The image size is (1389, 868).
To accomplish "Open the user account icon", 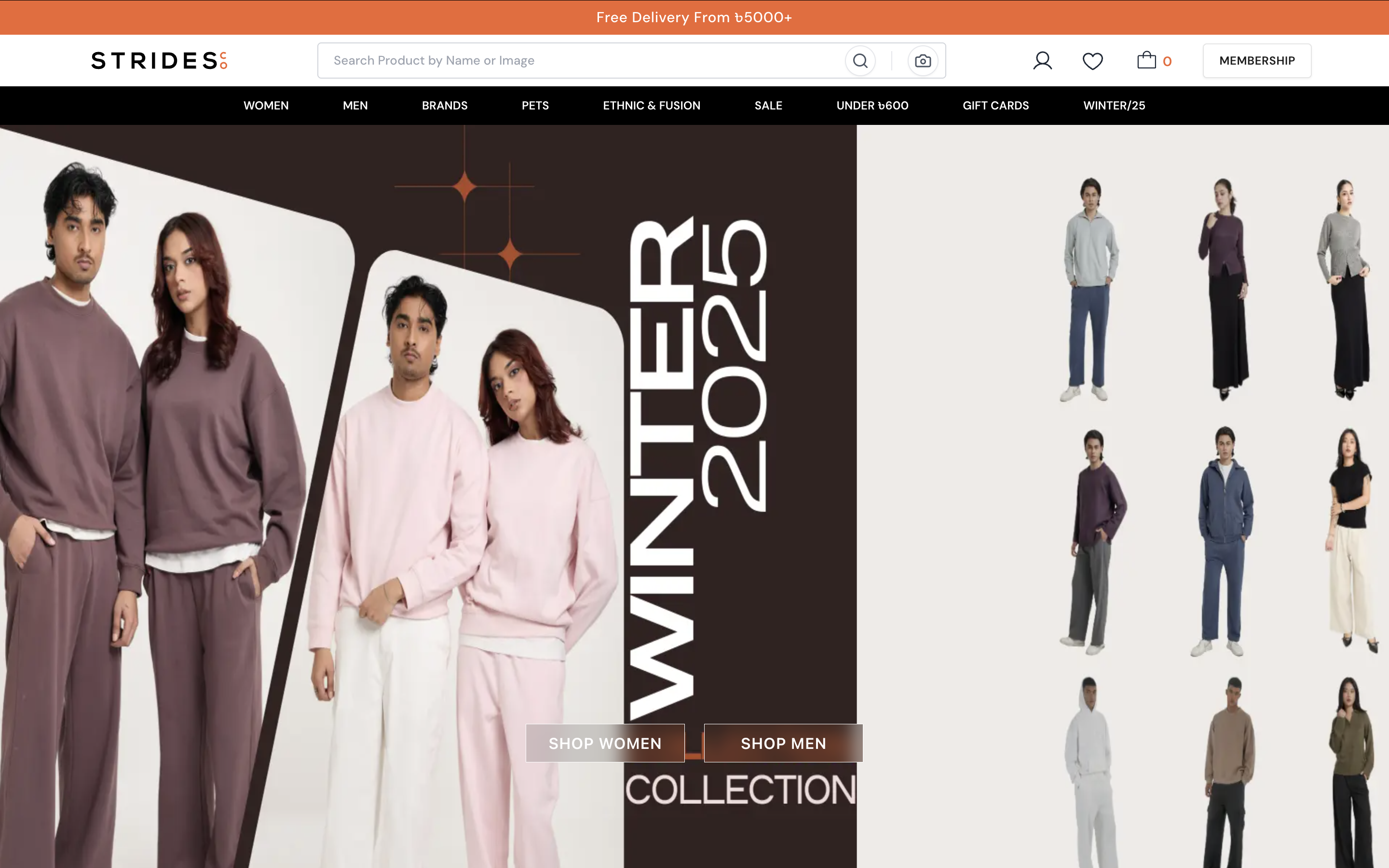I will click(x=1042, y=61).
